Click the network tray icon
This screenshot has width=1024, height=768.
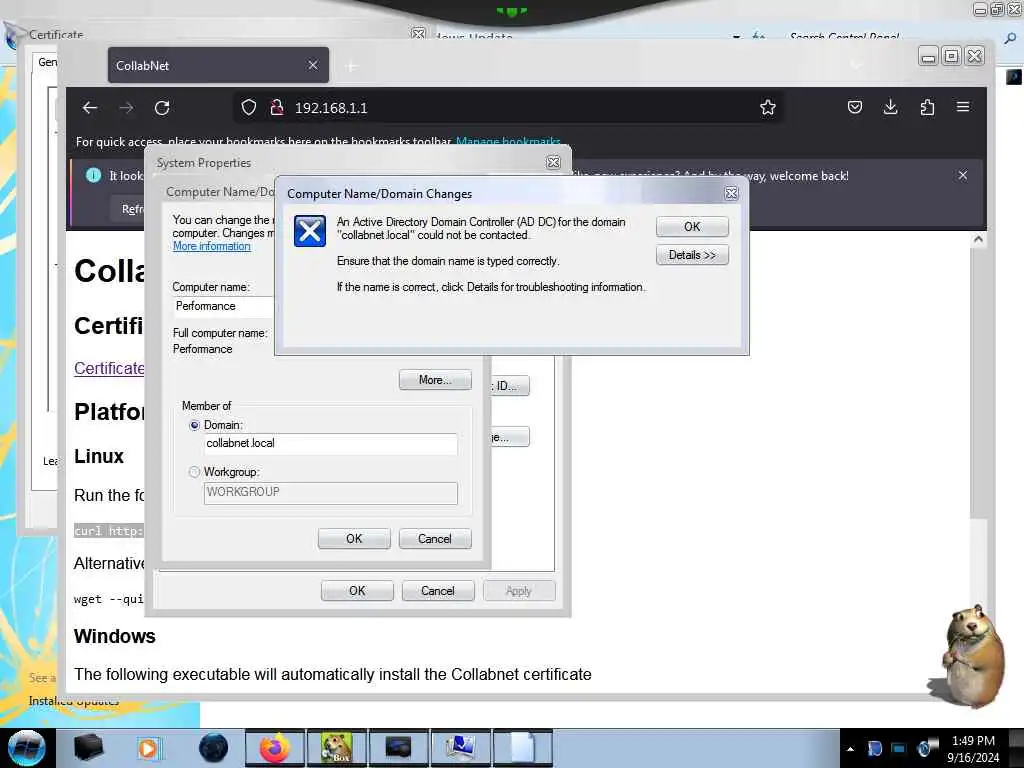899,748
